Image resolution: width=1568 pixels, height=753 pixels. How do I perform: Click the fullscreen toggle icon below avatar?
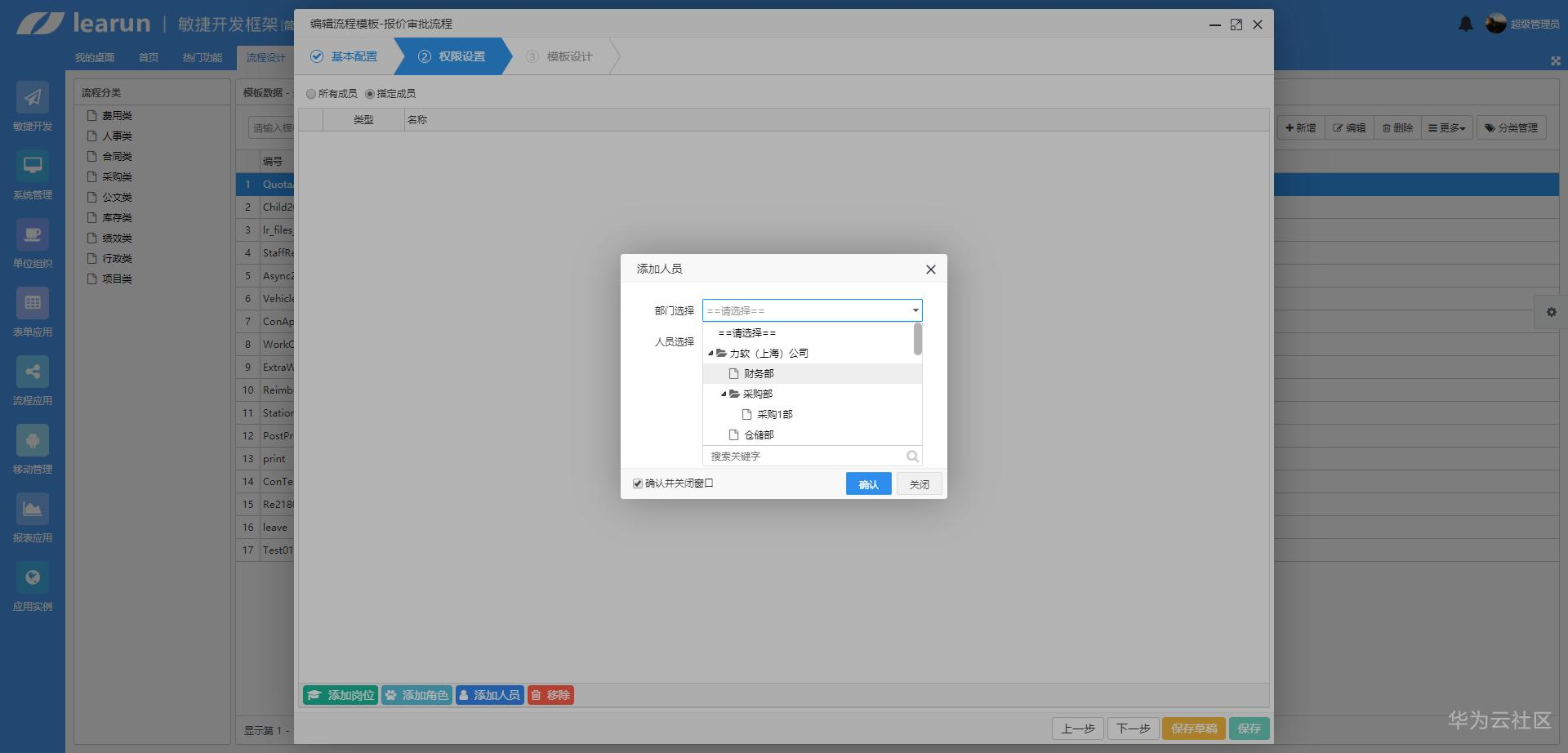1555,60
